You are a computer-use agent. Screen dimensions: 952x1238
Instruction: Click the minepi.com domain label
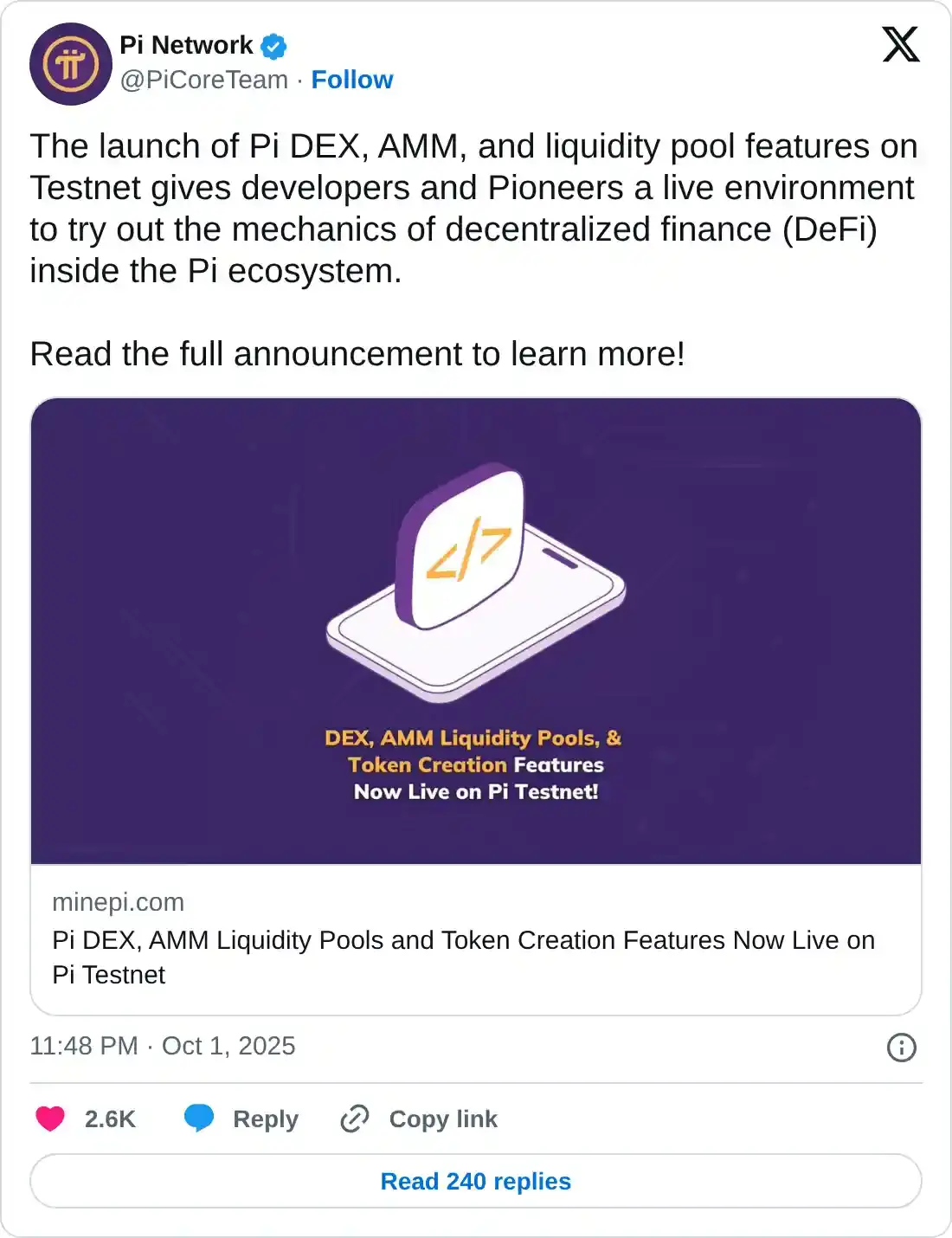pyautogui.click(x=119, y=902)
